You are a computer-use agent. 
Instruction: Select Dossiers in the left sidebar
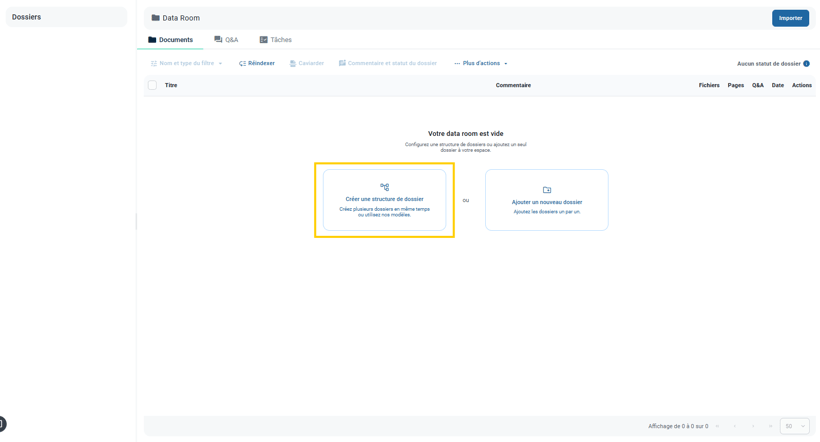27,17
